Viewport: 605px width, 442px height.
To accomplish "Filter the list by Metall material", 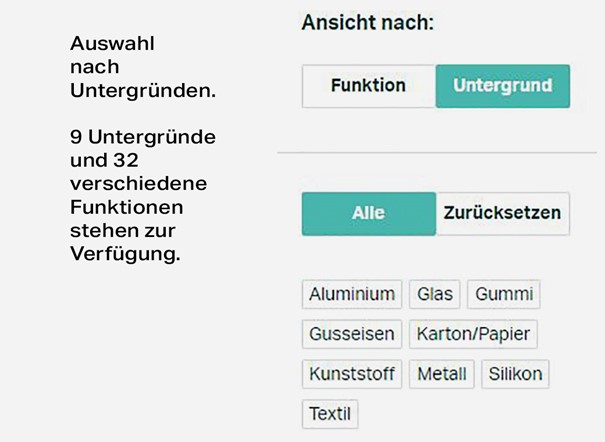I will click(x=441, y=374).
